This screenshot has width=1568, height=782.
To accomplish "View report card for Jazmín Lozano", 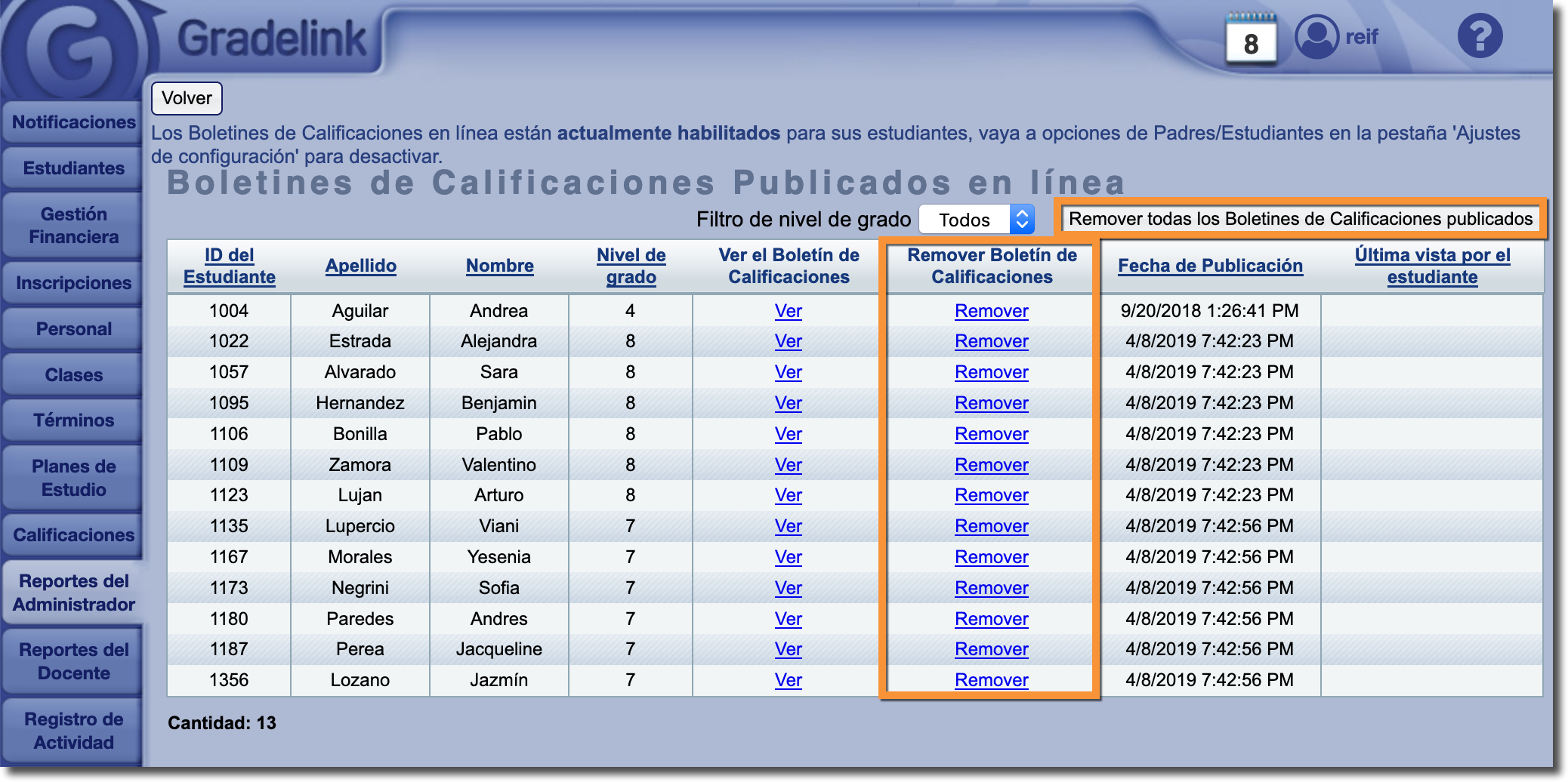I will [x=788, y=680].
